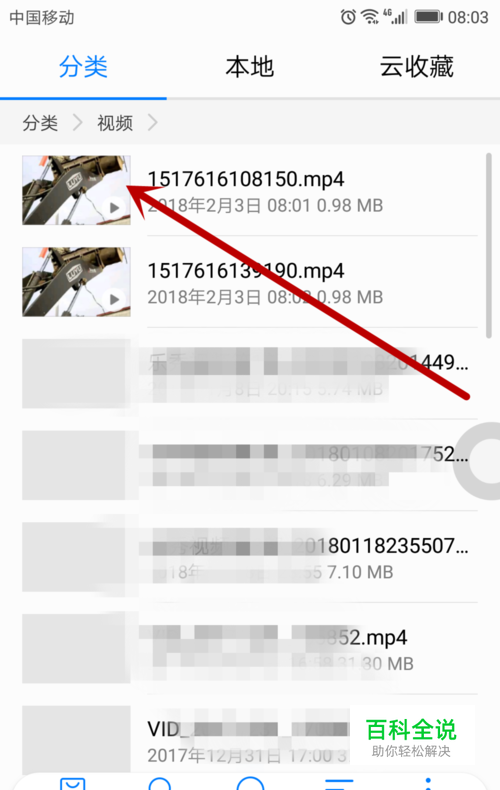Tap the floating gray circle button
Image resolution: width=500 pixels, height=790 pixels.
(x=478, y=463)
